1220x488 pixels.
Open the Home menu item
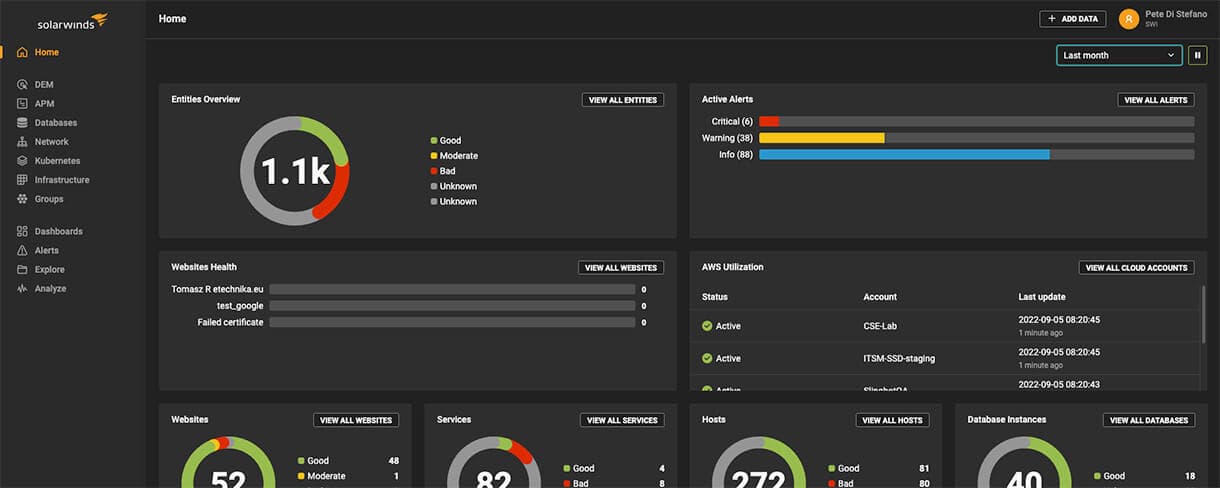pos(47,52)
